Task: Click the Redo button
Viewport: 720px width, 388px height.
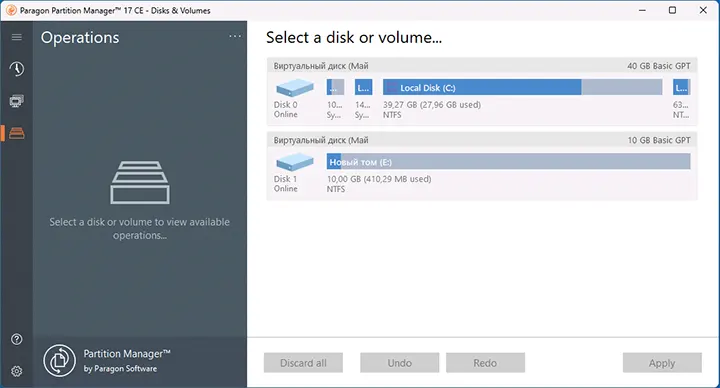Action: coord(485,363)
